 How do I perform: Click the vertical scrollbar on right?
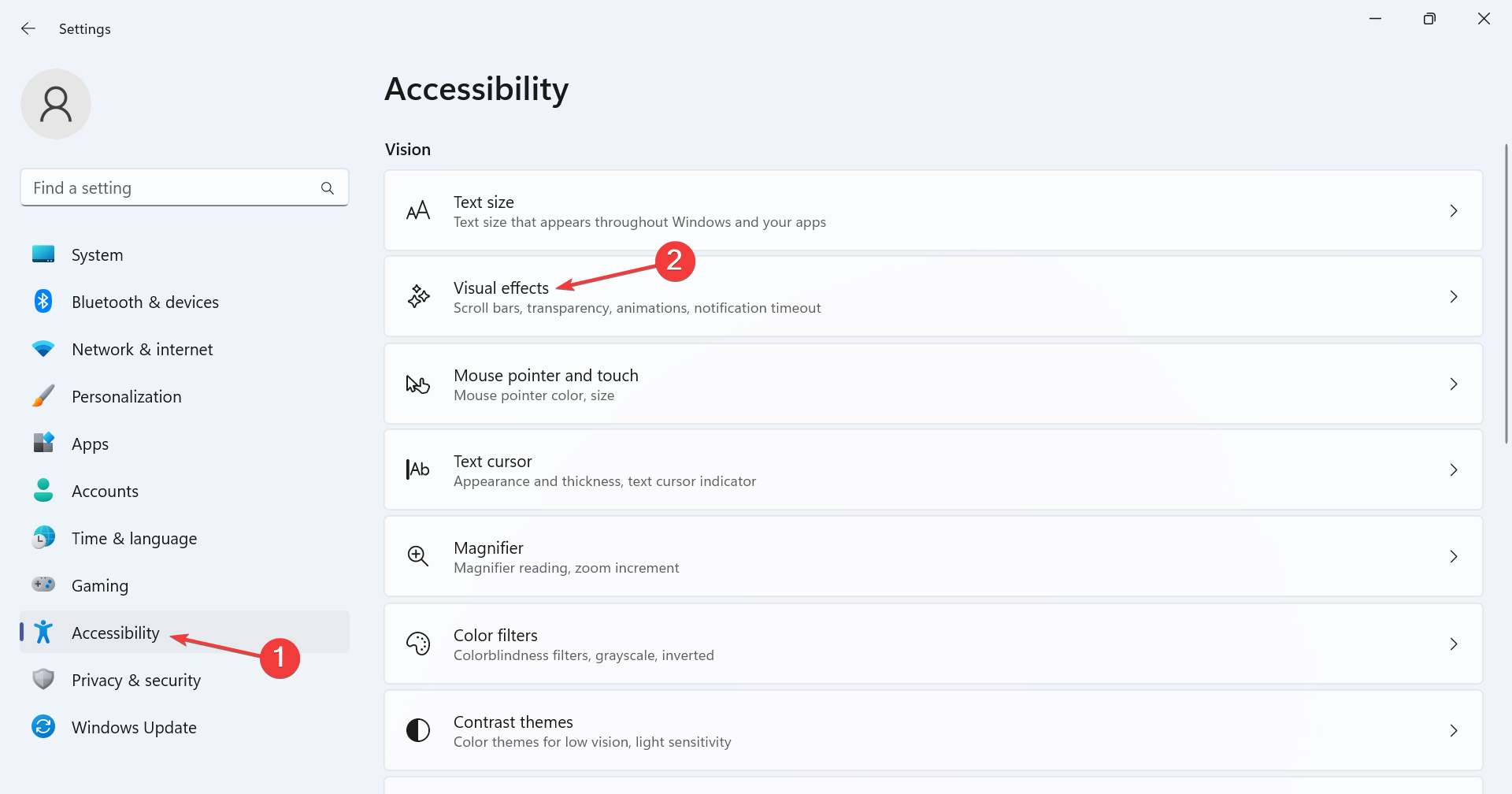1506,293
